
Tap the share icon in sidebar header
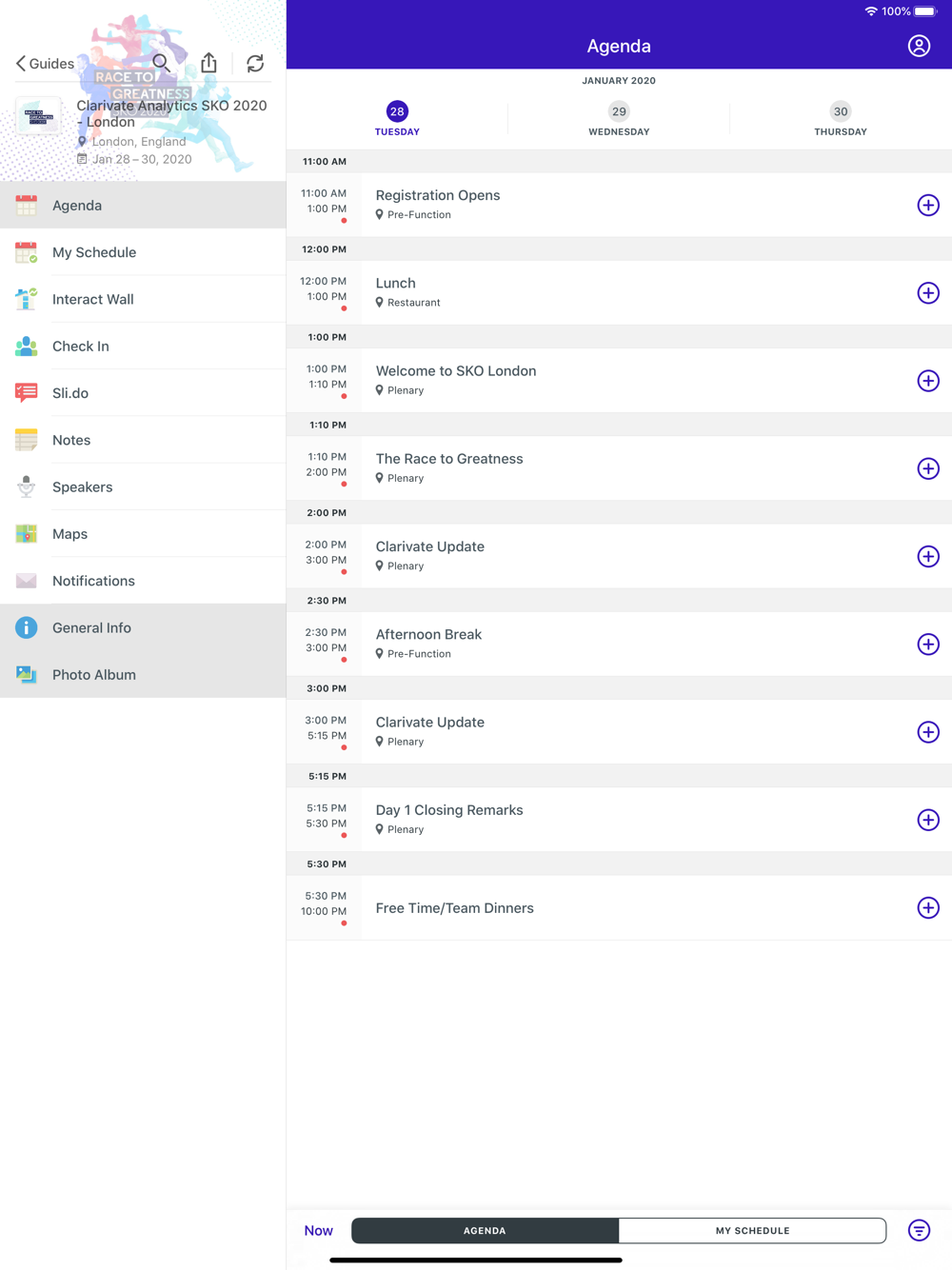click(208, 63)
